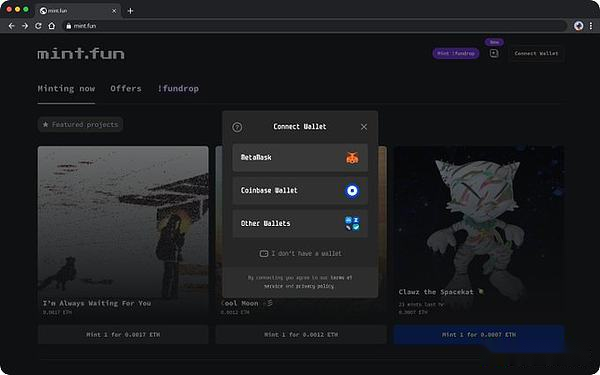The width and height of the screenshot is (600, 375).
Task: Click the MetaMask fox icon
Action: pos(352,158)
